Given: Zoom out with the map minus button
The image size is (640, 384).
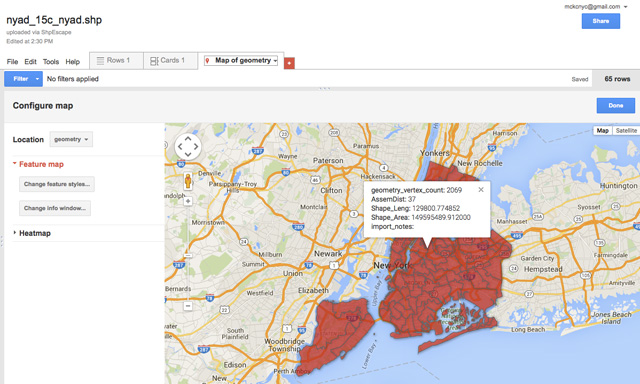Looking at the screenshot, I should [x=188, y=306].
